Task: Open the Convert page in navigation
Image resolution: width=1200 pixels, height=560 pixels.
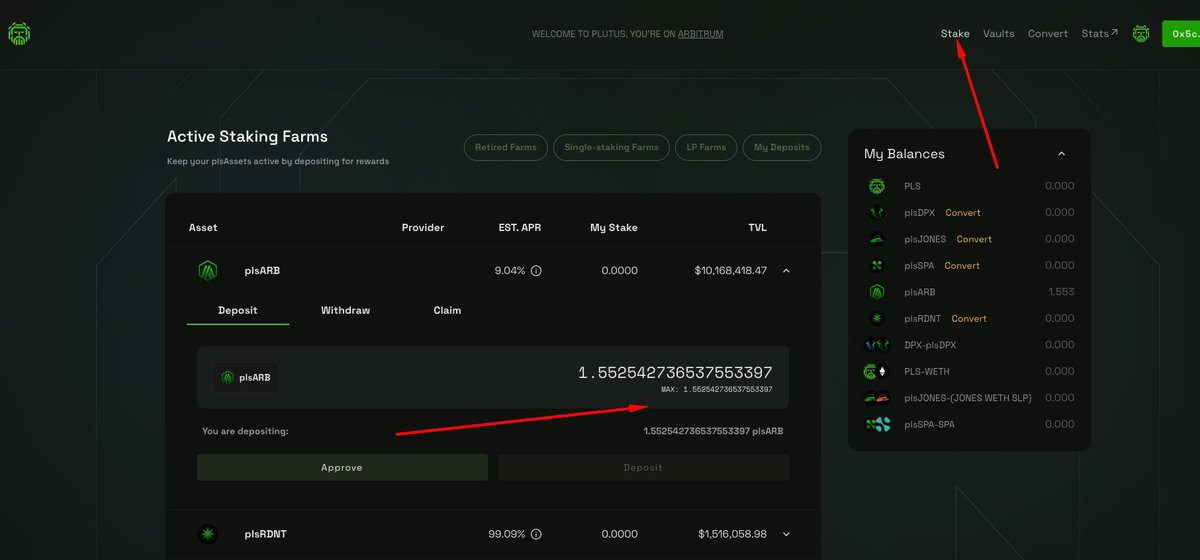Action: click(1048, 34)
